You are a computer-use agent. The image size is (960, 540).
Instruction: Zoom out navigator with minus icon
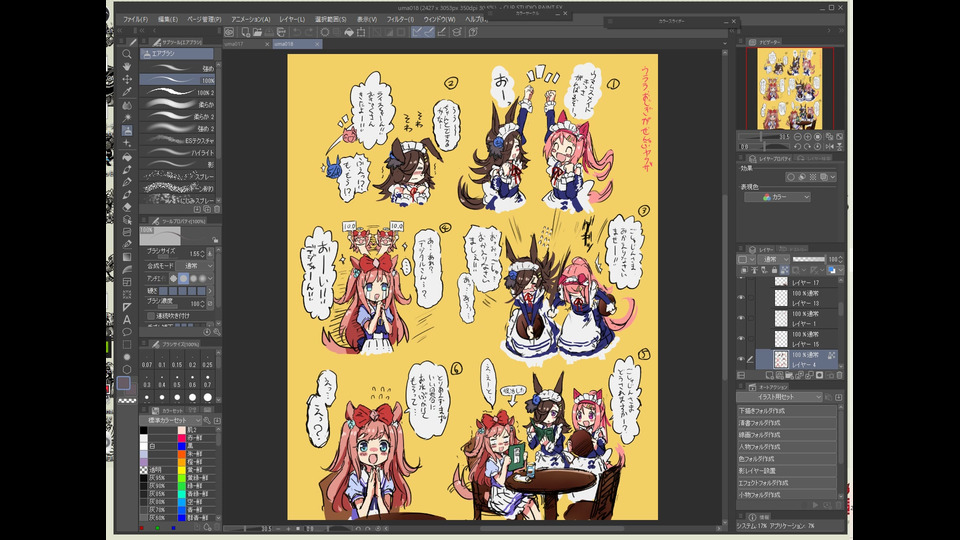(x=797, y=137)
